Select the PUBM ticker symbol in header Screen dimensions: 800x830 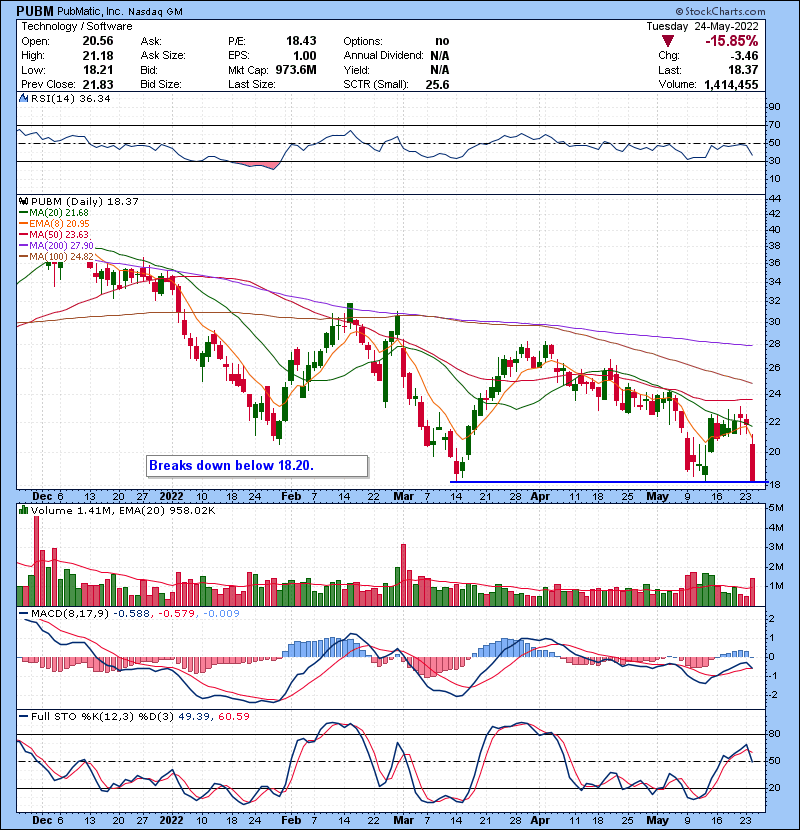pyautogui.click(x=34, y=11)
